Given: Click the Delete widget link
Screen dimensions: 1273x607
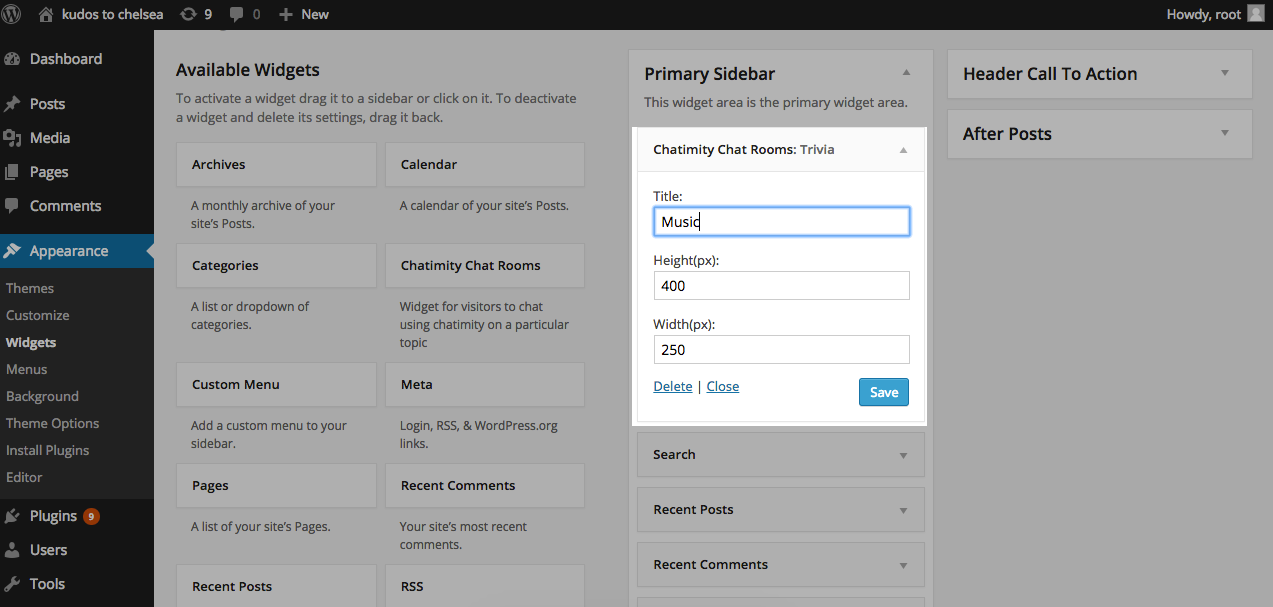Looking at the screenshot, I should [x=673, y=386].
